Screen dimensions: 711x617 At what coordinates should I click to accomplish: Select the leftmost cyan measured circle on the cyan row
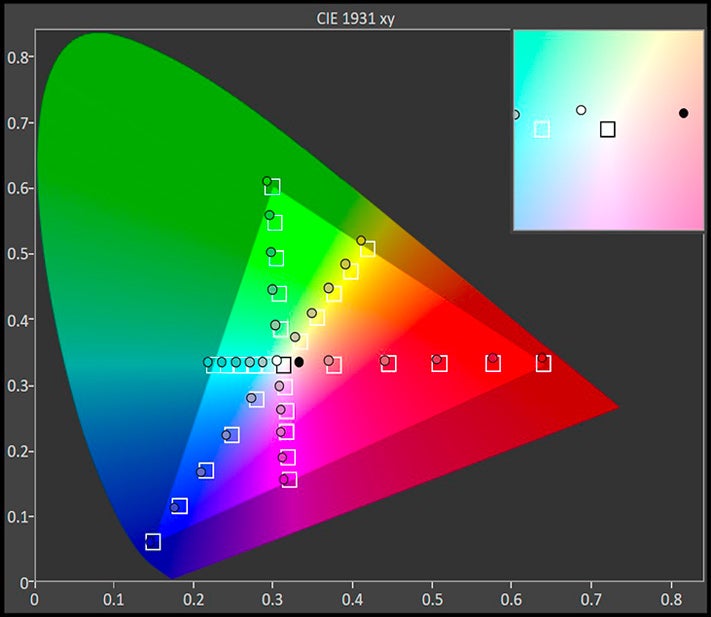pos(208,362)
